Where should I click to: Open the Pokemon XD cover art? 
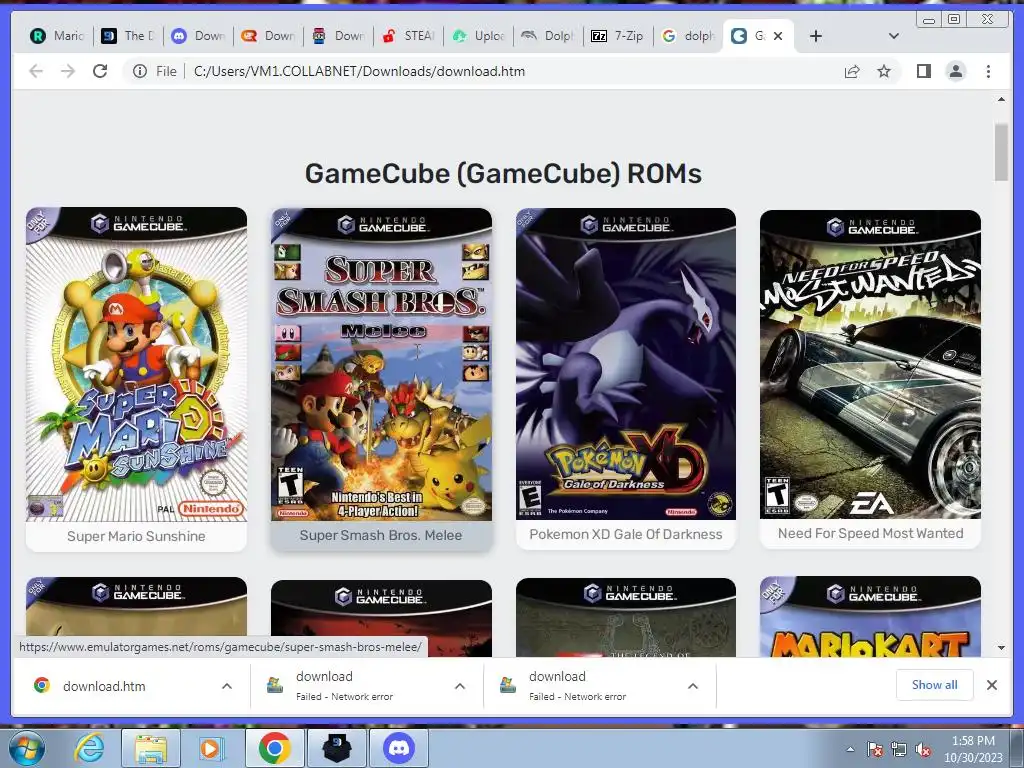tap(626, 364)
